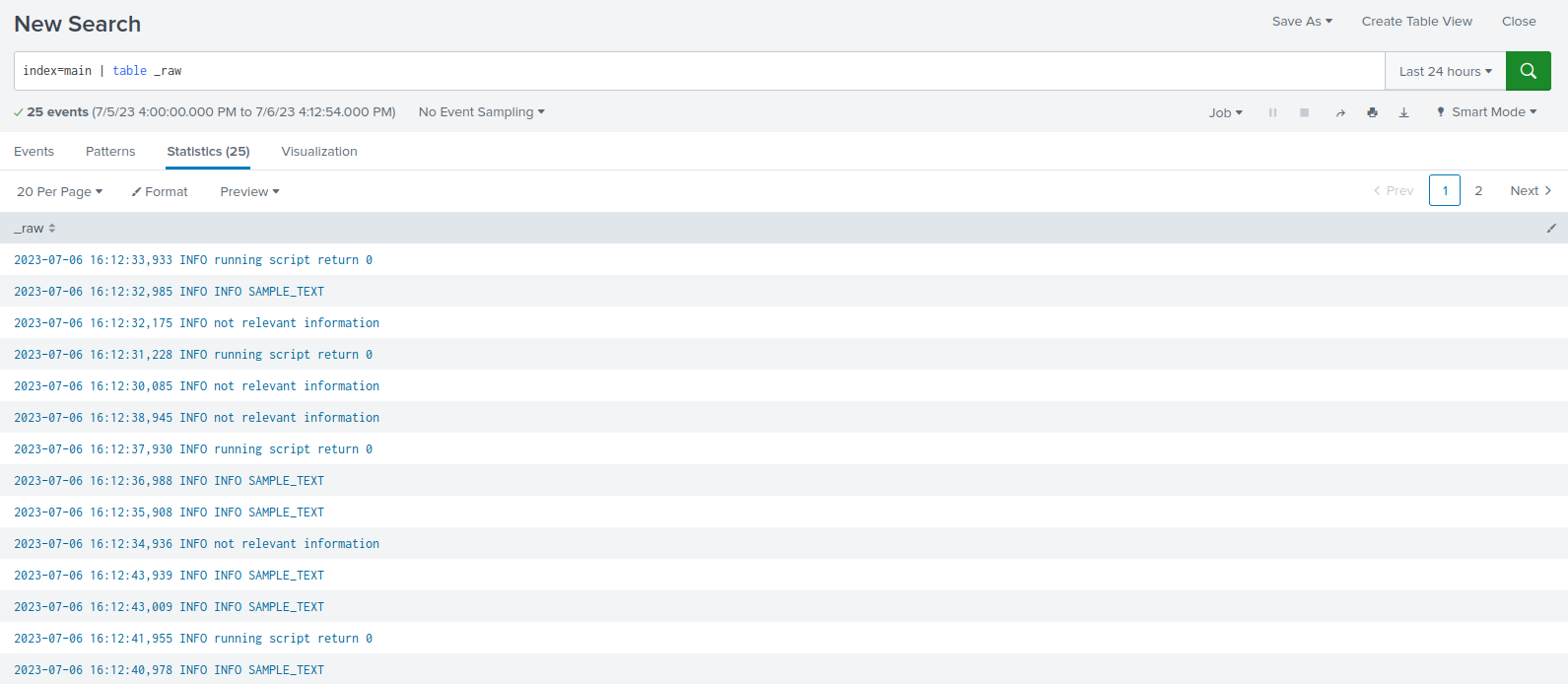Click inside the search query input field

690,71
